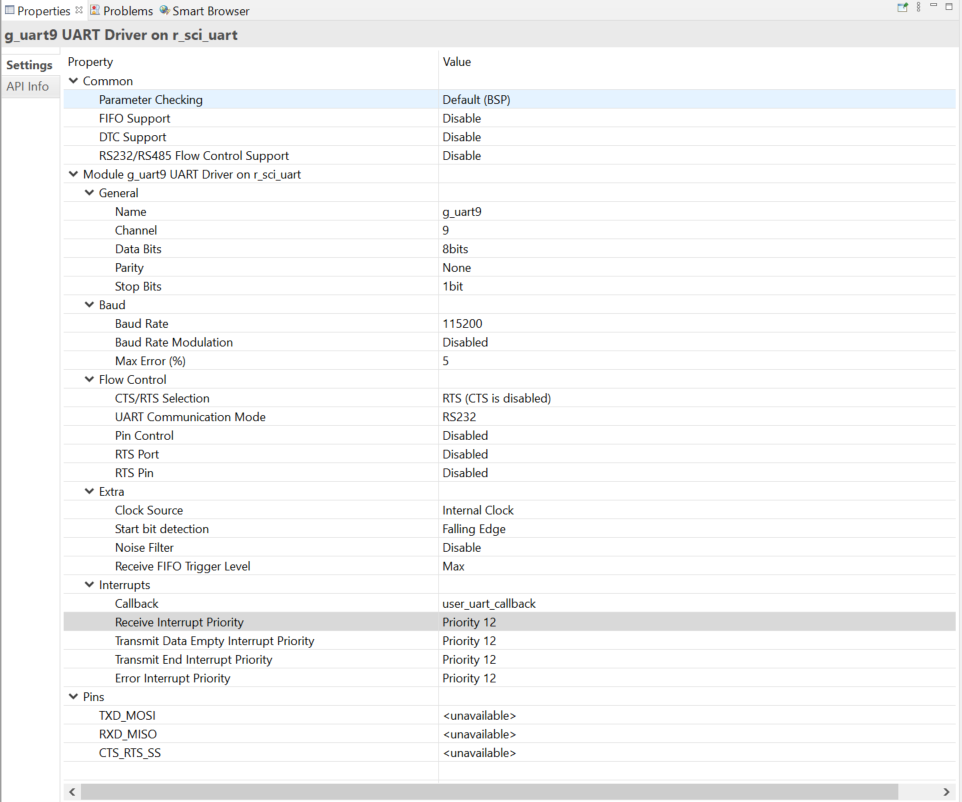Click the Property column header
Image resolution: width=962 pixels, height=802 pixels.
point(90,62)
